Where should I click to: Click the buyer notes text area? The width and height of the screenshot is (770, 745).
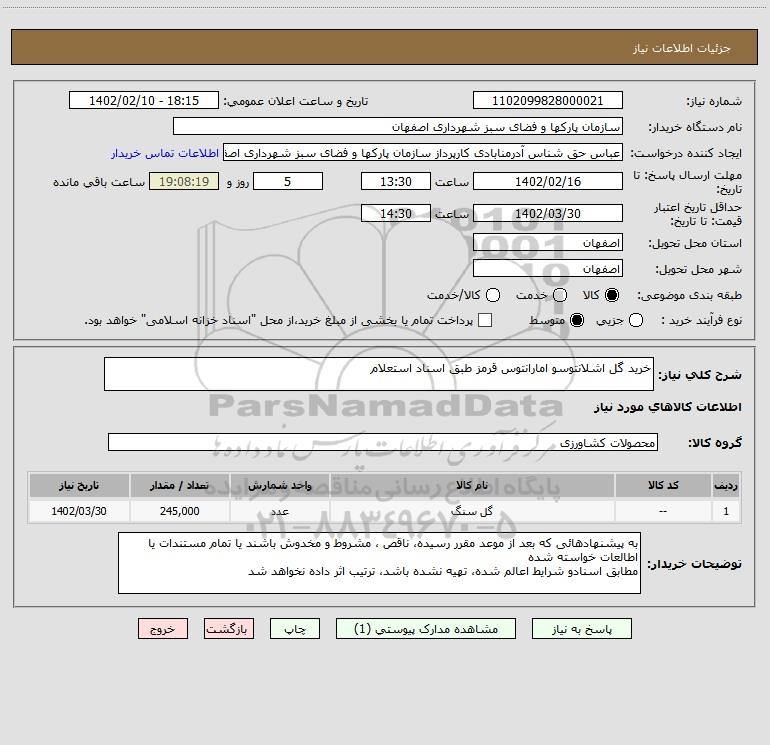(379, 563)
